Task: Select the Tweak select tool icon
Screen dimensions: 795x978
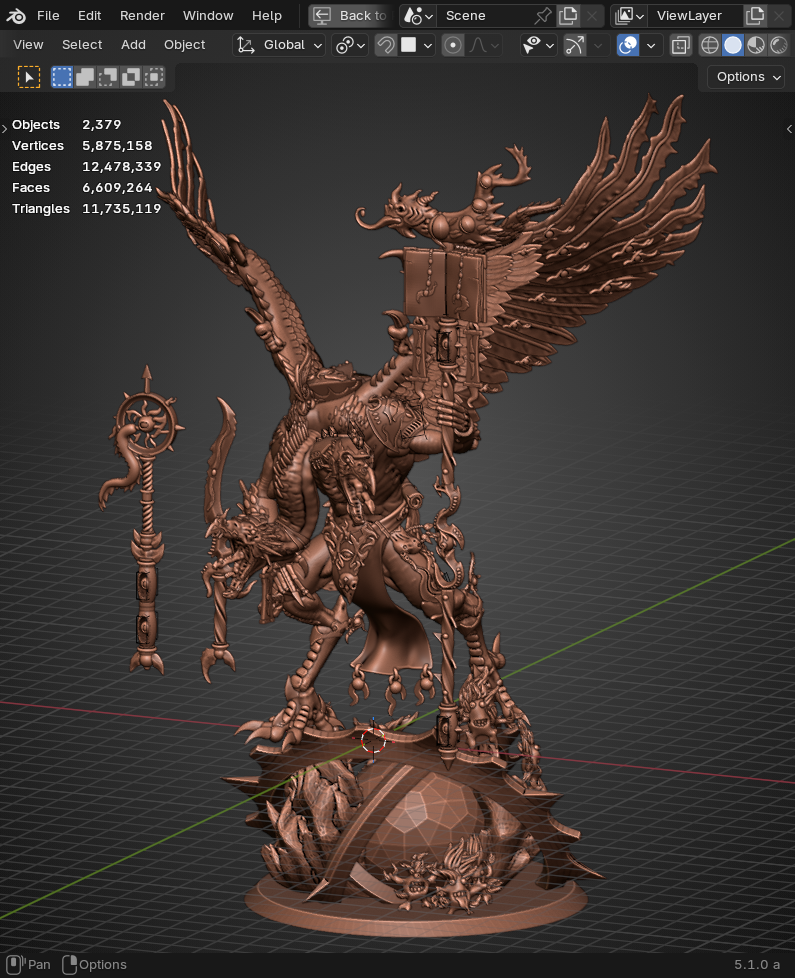Action: click(x=29, y=77)
